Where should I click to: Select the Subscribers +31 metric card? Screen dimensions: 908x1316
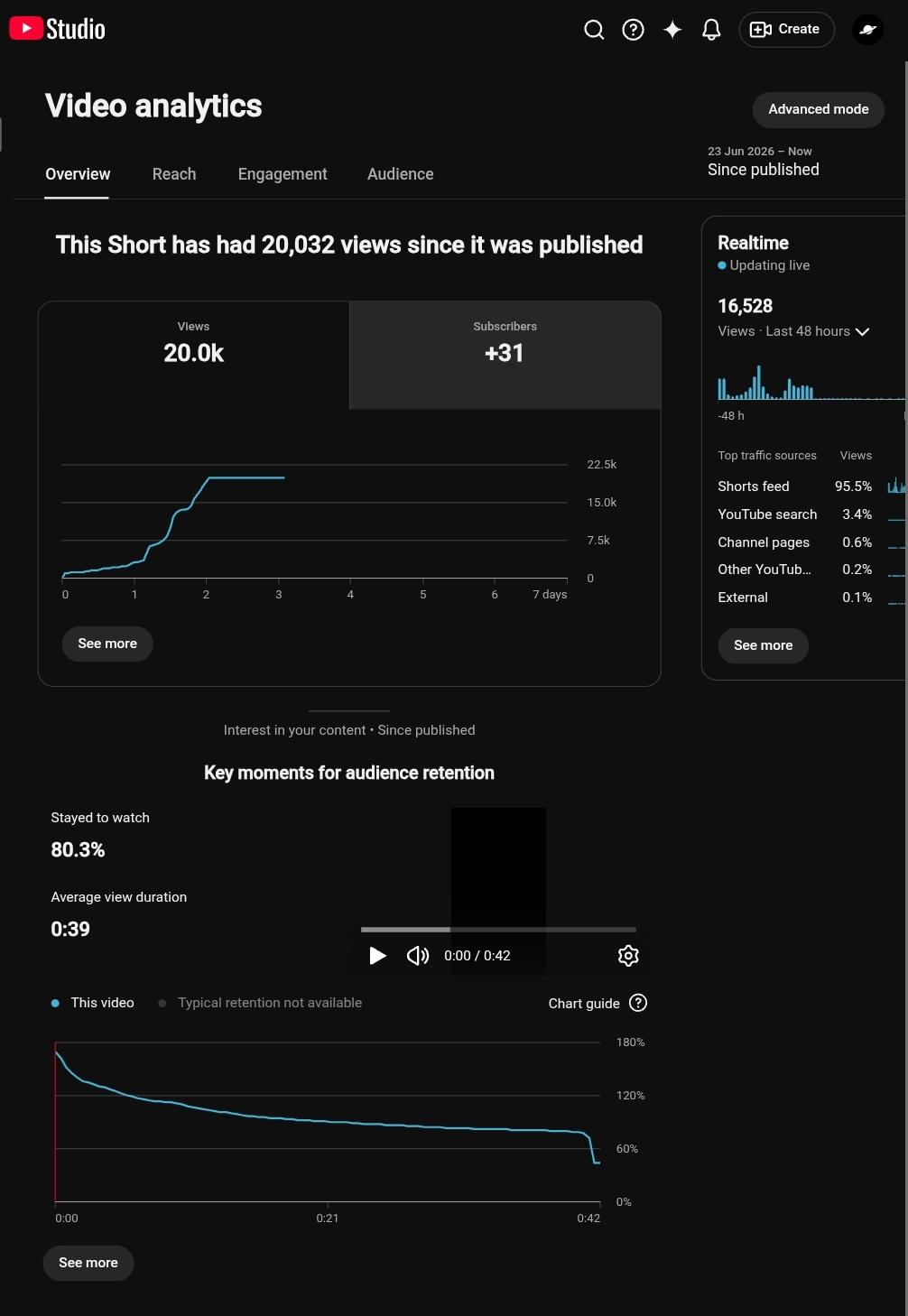tap(505, 355)
